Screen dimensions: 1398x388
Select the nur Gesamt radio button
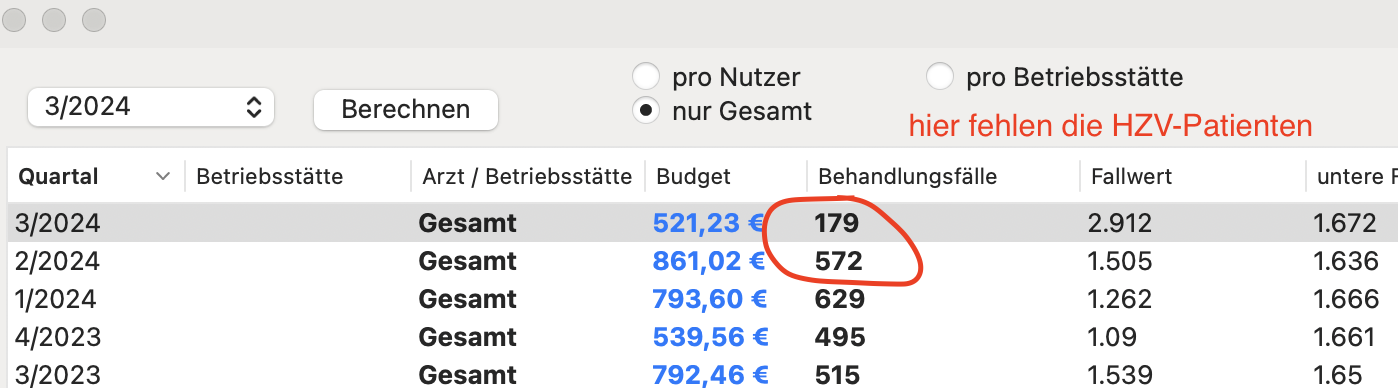coord(647,111)
